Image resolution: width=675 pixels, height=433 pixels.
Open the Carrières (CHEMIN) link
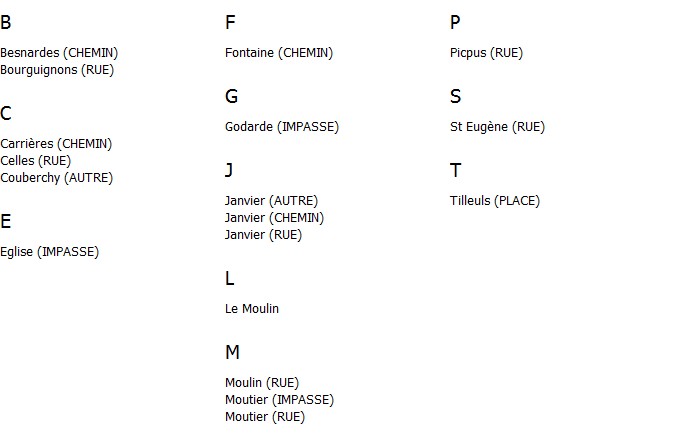(x=56, y=144)
